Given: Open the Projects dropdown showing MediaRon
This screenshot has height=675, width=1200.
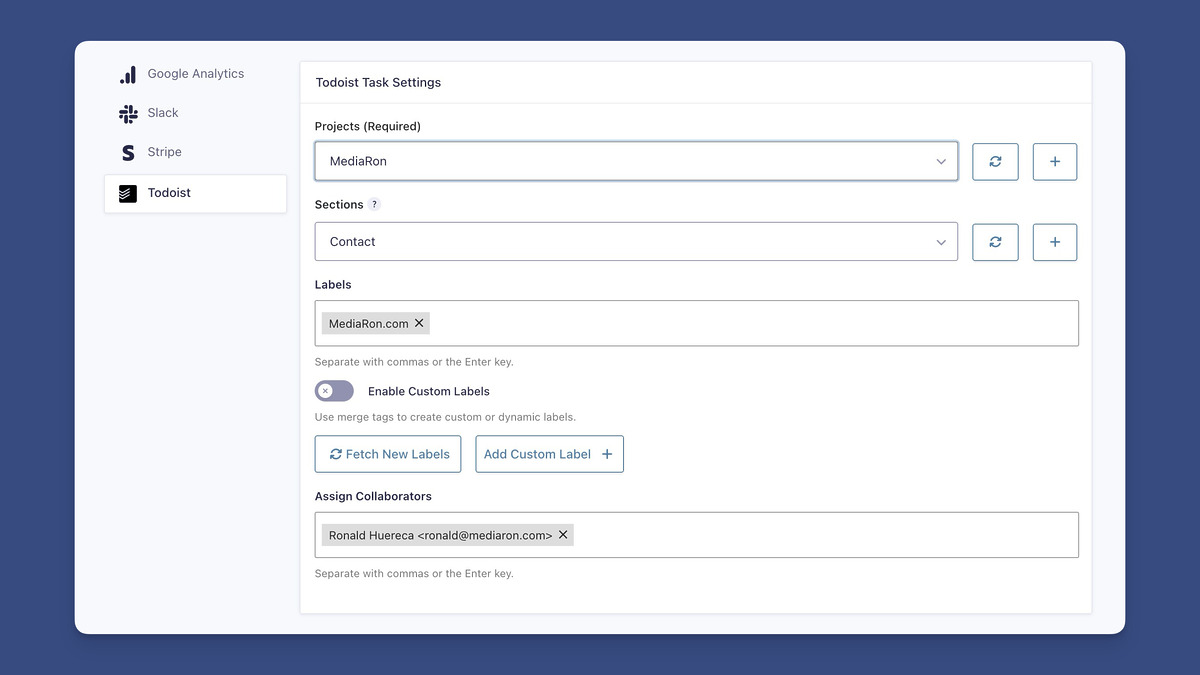Looking at the screenshot, I should click(636, 161).
